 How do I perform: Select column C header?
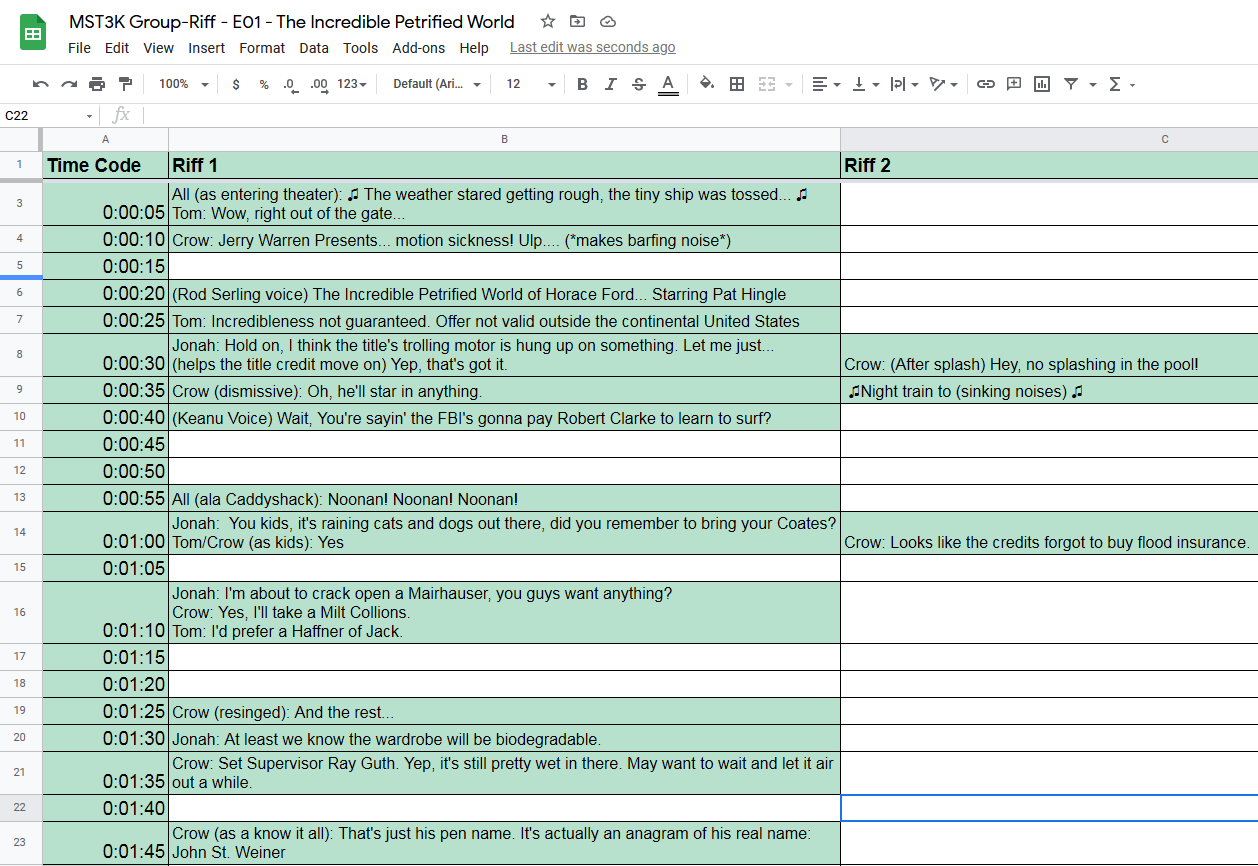coord(1049,139)
